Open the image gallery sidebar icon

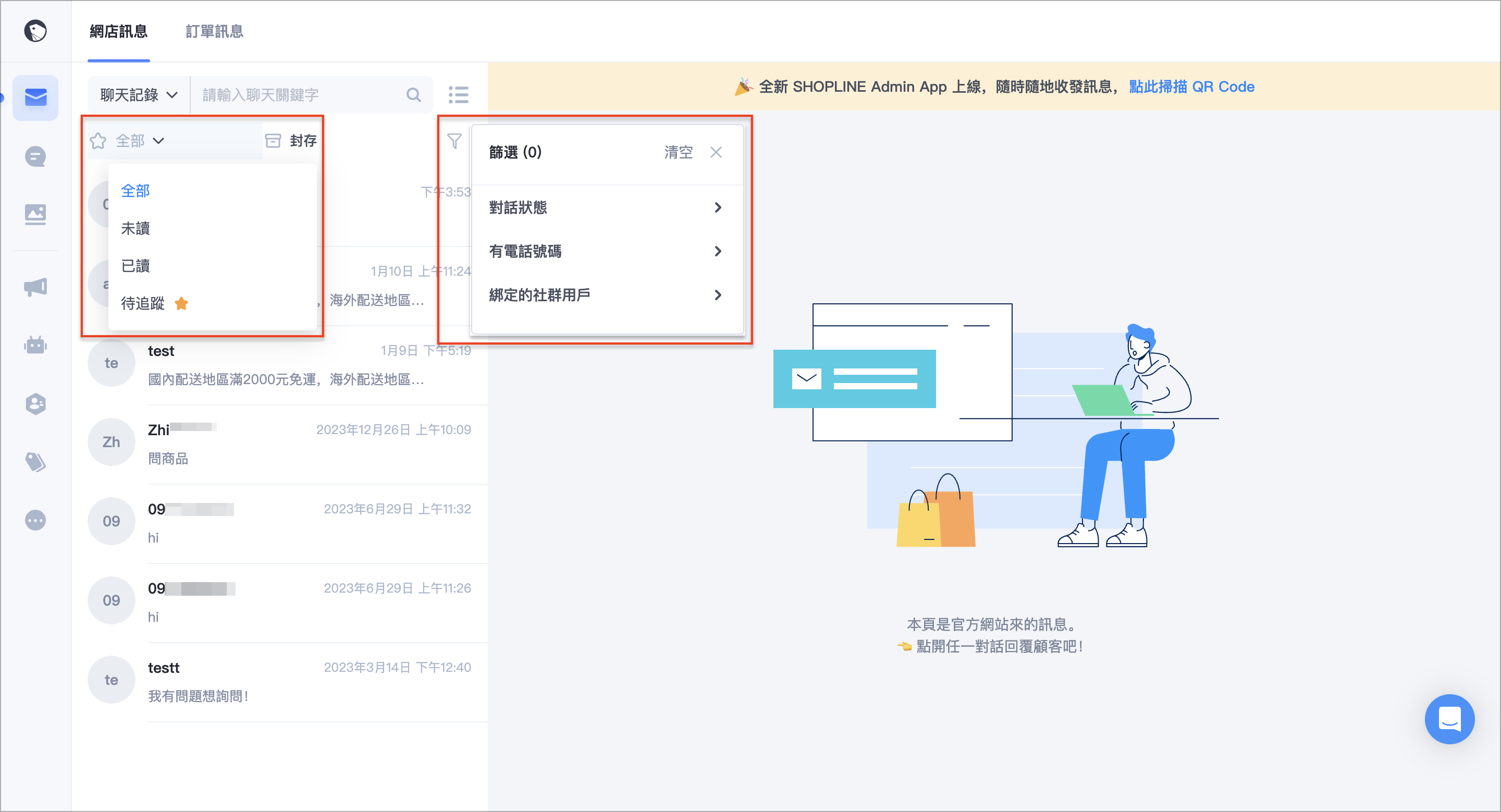(35, 214)
